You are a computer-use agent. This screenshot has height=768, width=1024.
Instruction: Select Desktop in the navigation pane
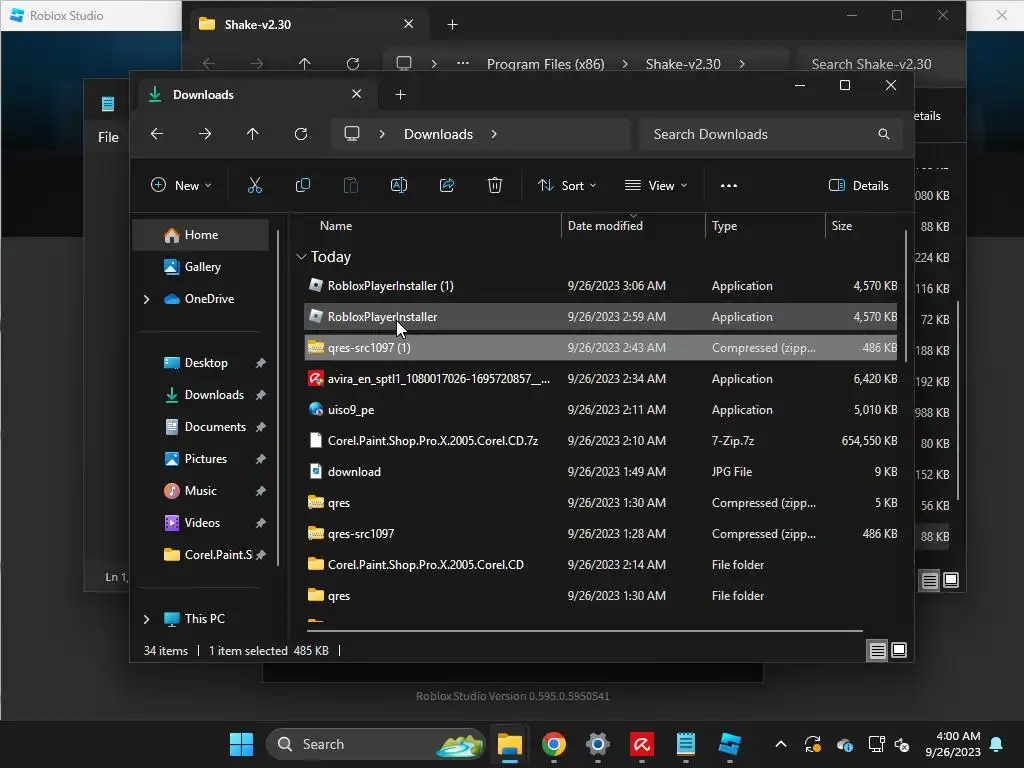201,363
